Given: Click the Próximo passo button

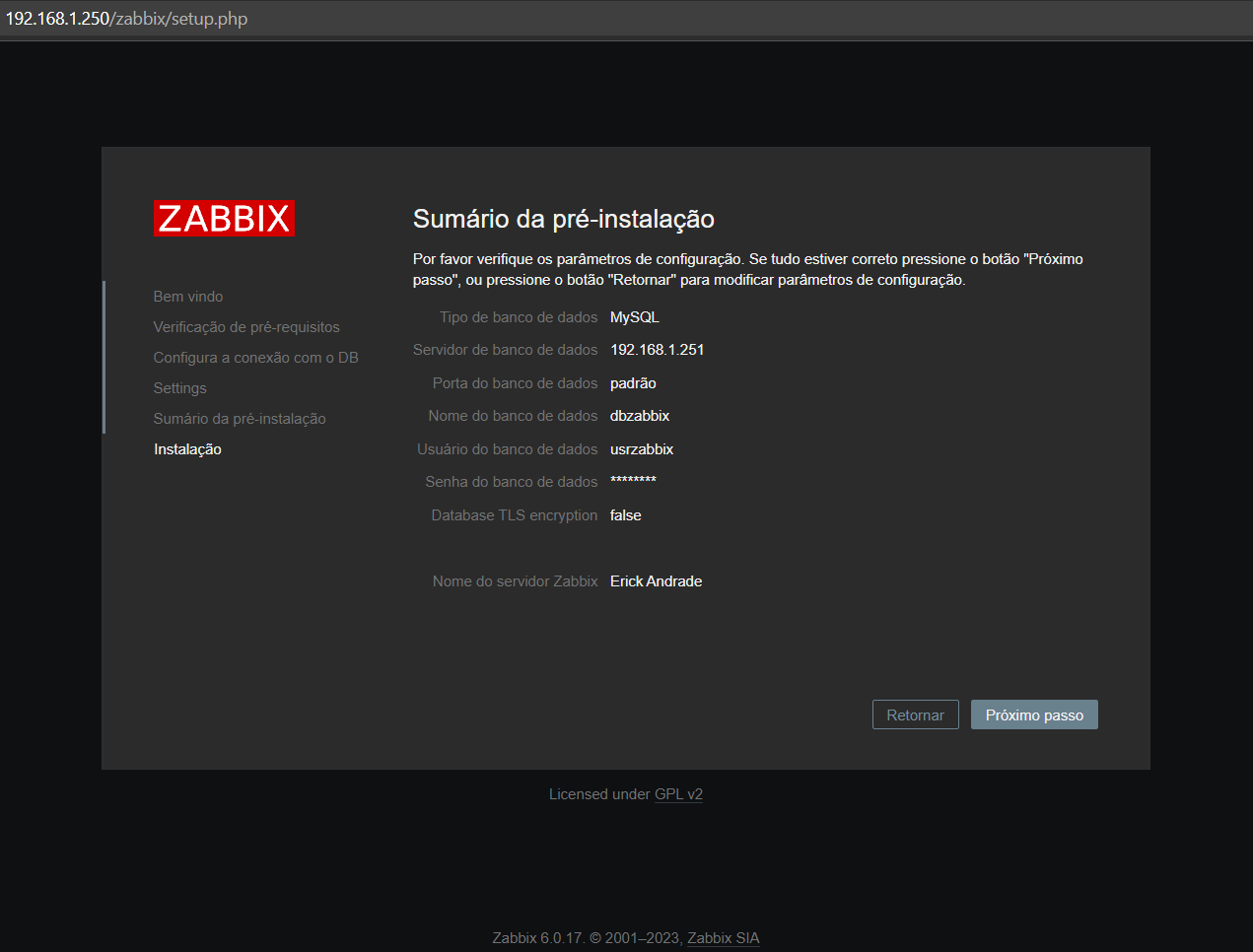Looking at the screenshot, I should (1034, 714).
